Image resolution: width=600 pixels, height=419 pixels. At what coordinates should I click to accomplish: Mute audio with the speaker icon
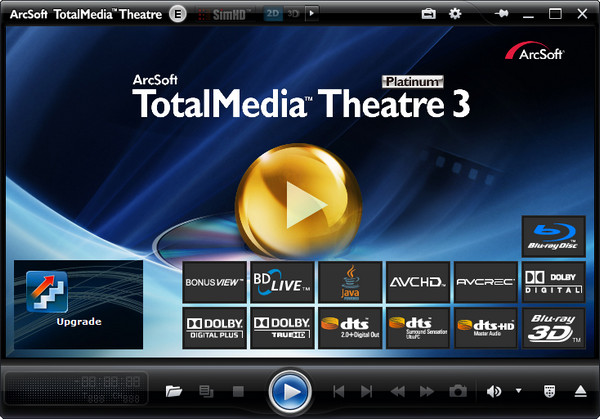[494, 391]
